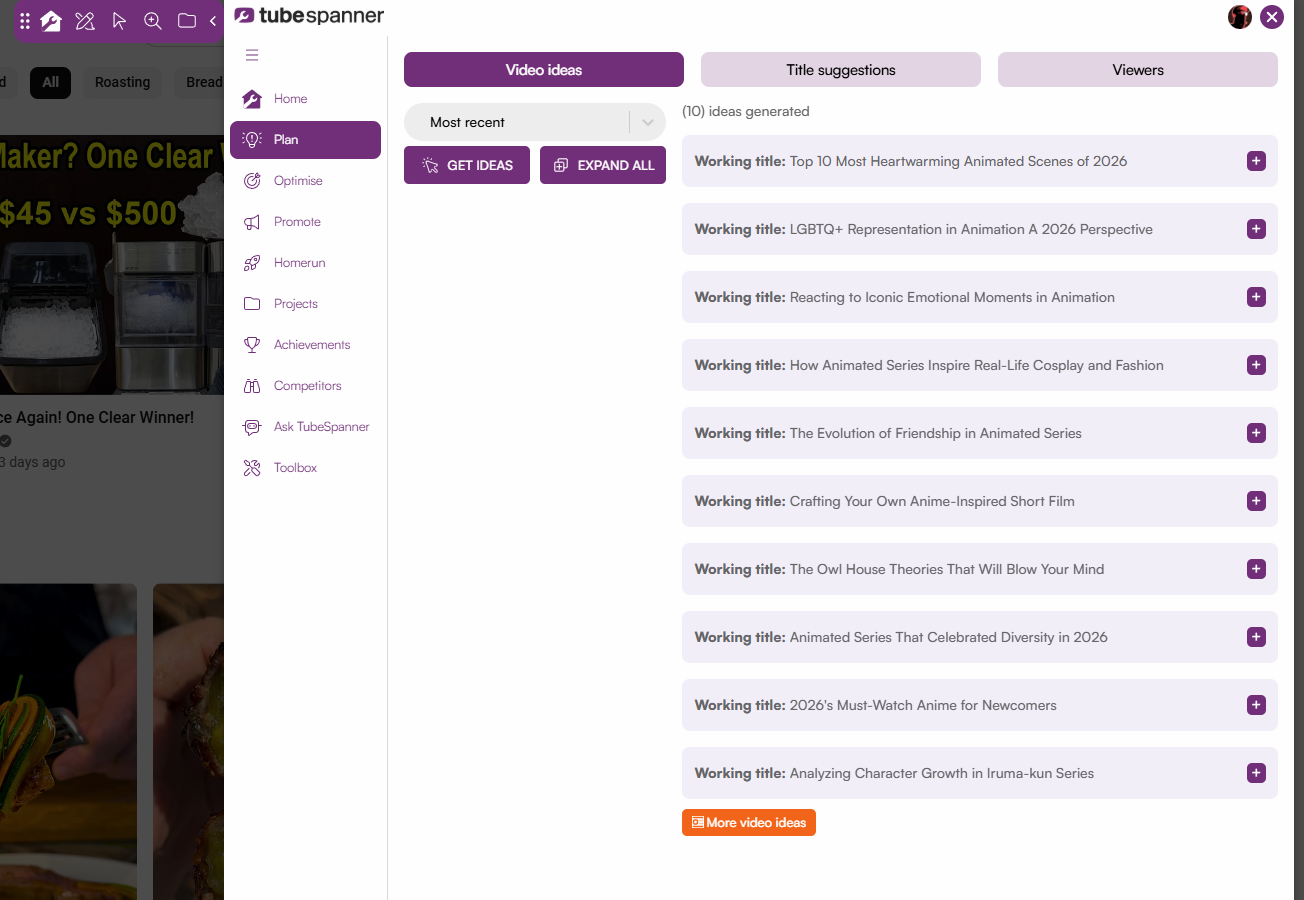Image resolution: width=1304 pixels, height=900 pixels.
Task: Click the magnifier icon in purple toolbar
Action: (x=152, y=20)
